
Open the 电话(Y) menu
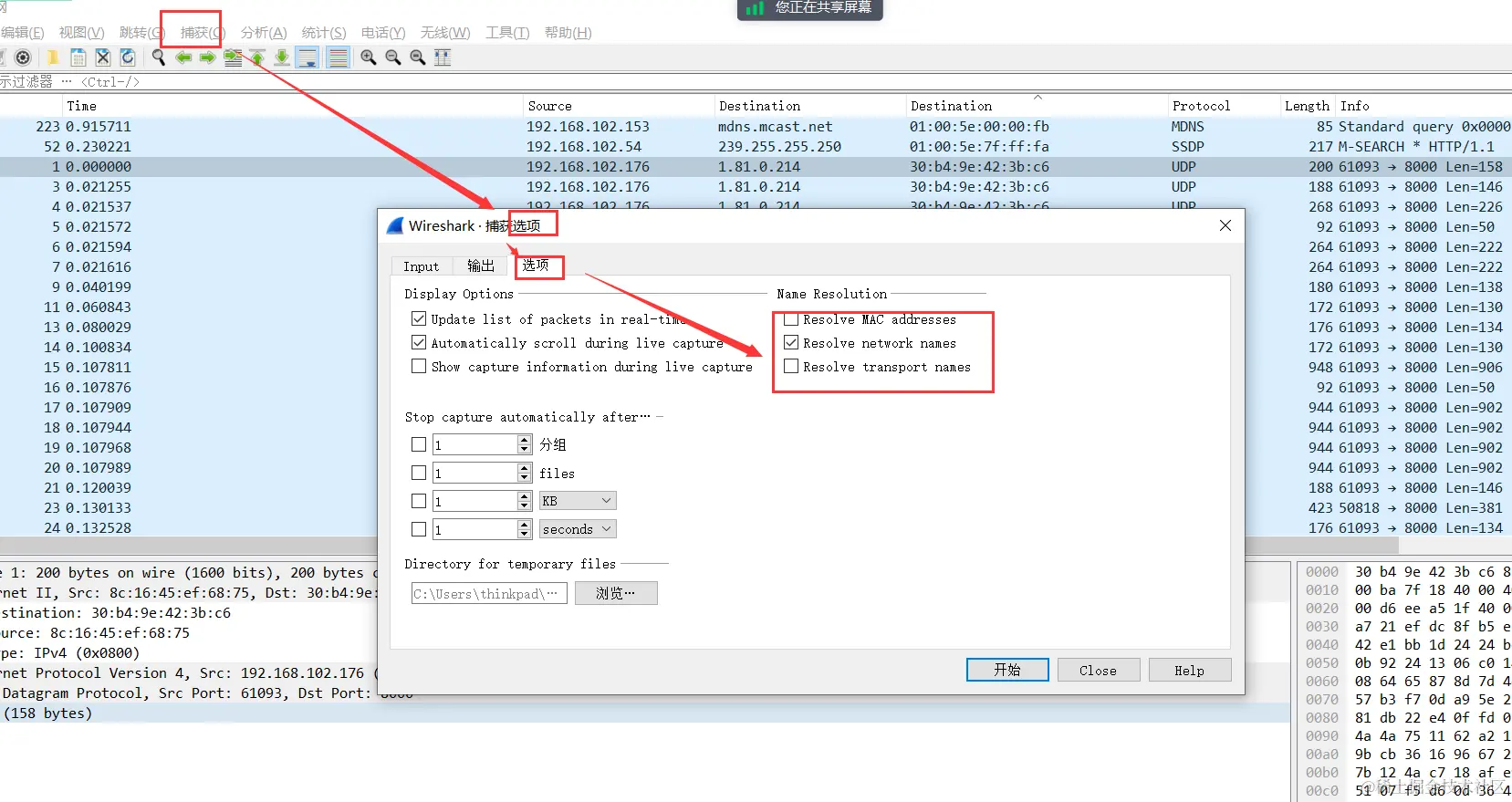click(x=383, y=33)
